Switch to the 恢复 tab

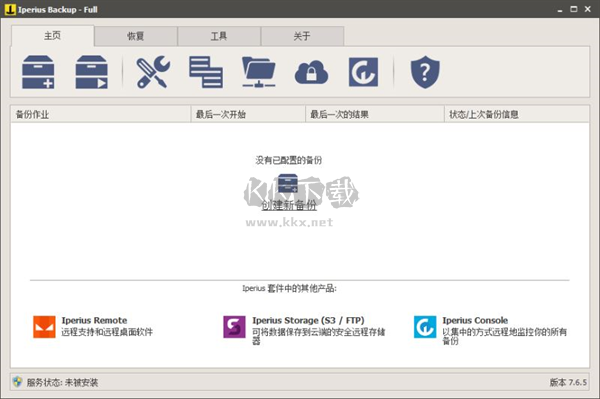[135, 36]
